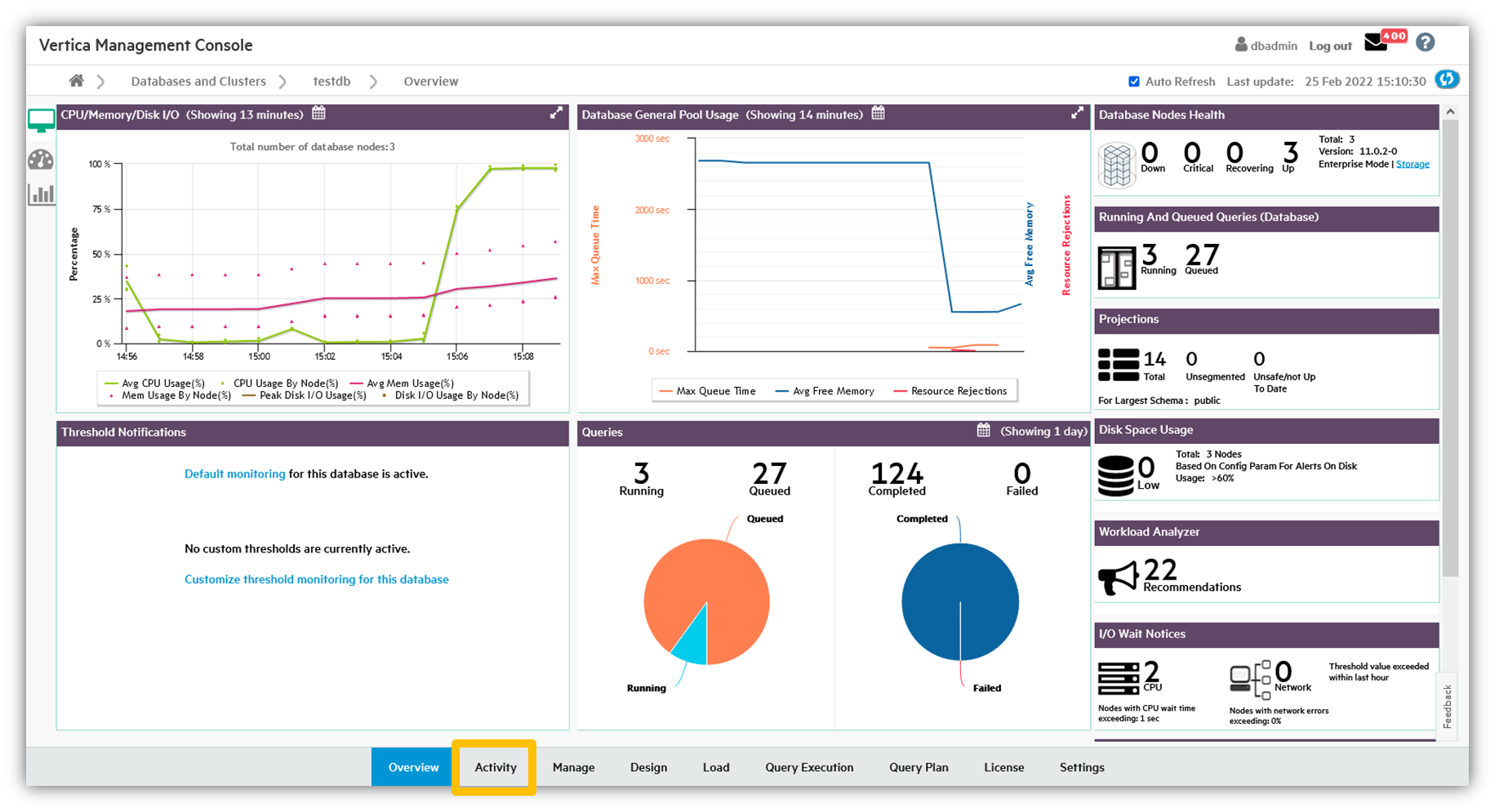Select the monitor overview sidebar icon
Viewport: 1495px width, 812px height.
[41, 121]
